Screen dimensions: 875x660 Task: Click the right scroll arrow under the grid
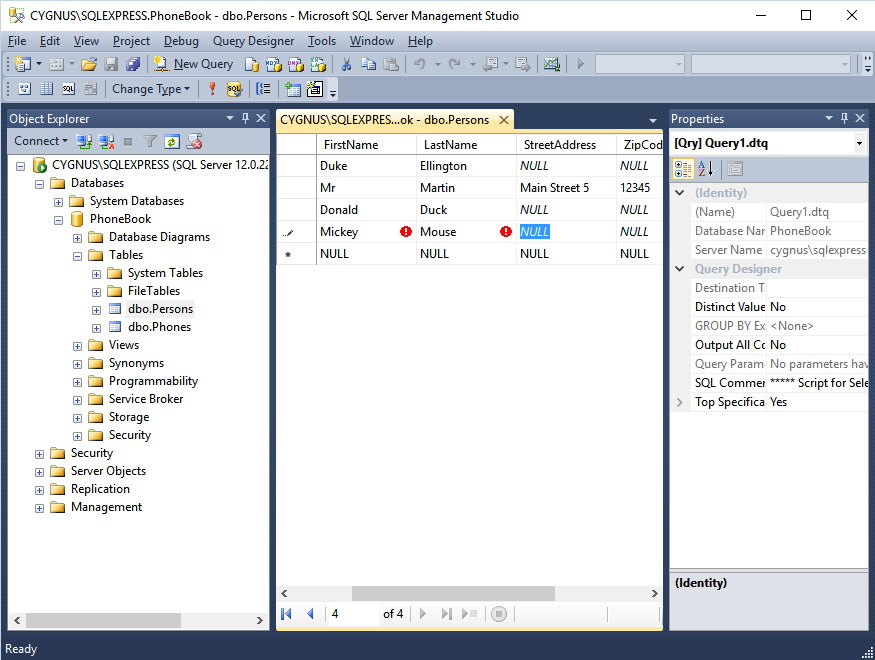tap(655, 593)
